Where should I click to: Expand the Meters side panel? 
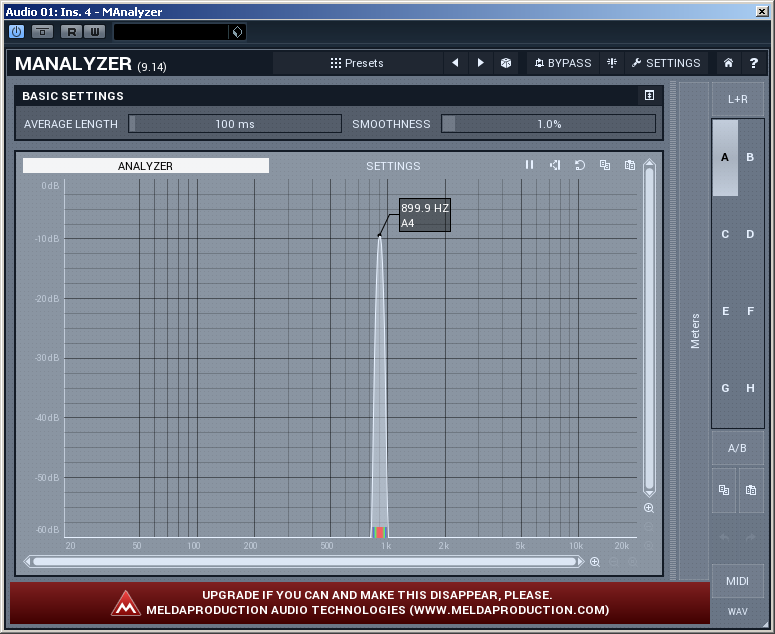coord(694,330)
